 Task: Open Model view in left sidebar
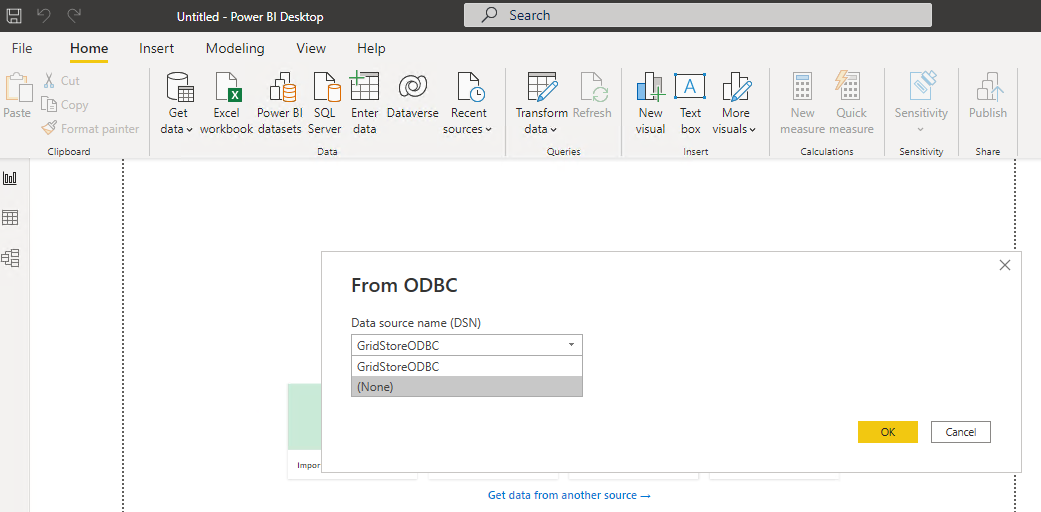pos(11,258)
